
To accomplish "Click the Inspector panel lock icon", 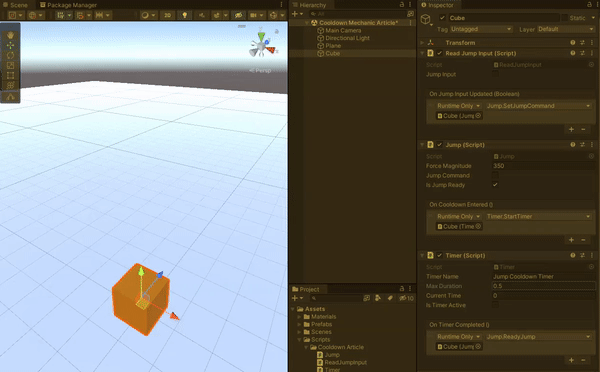I will pyautogui.click(x=589, y=5).
